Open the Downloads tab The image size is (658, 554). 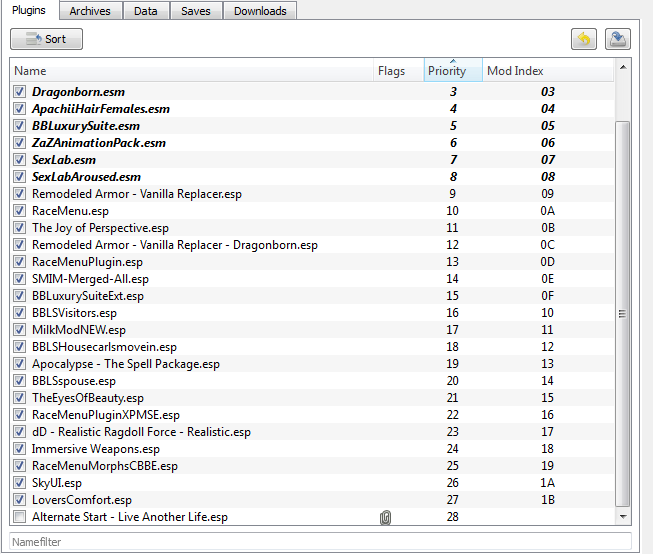(x=260, y=11)
